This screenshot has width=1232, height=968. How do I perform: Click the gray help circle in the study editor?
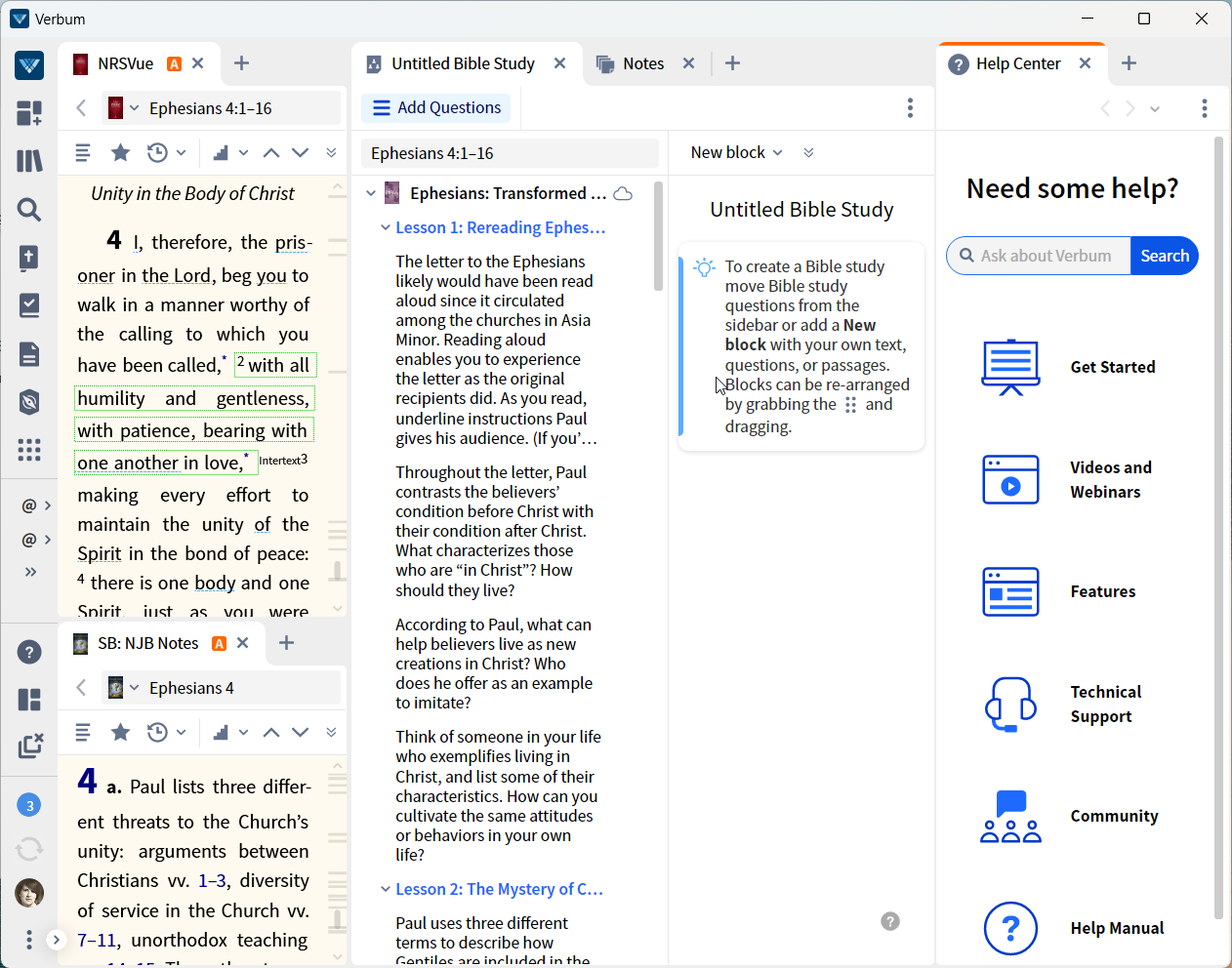point(890,921)
